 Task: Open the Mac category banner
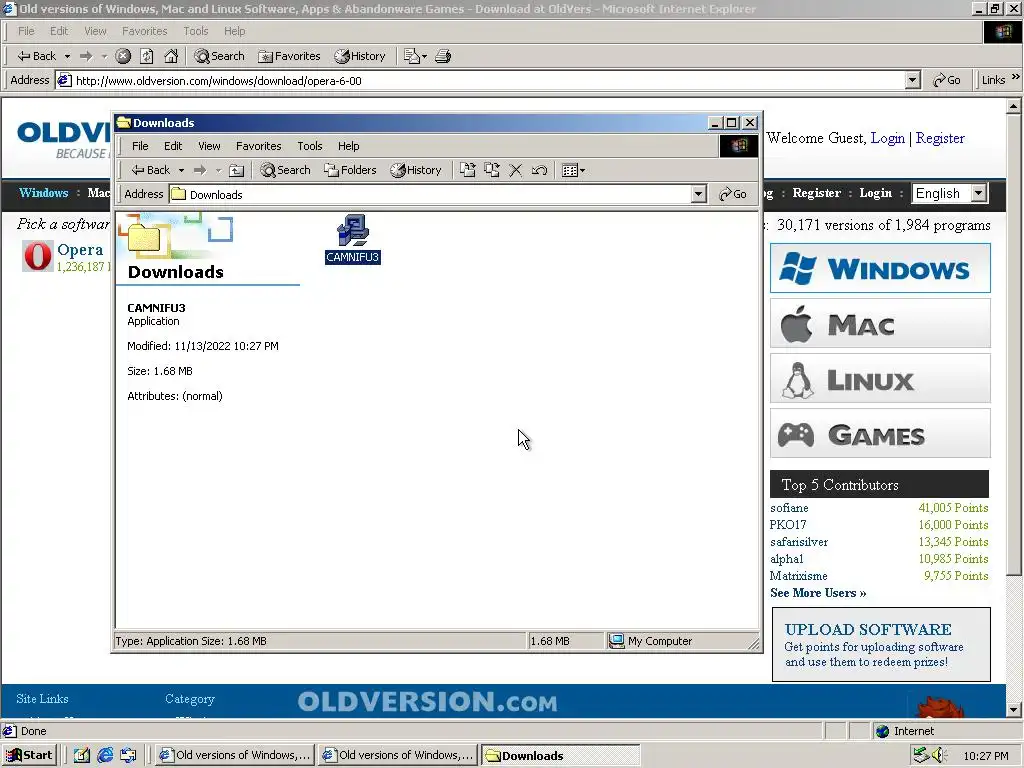(x=880, y=323)
